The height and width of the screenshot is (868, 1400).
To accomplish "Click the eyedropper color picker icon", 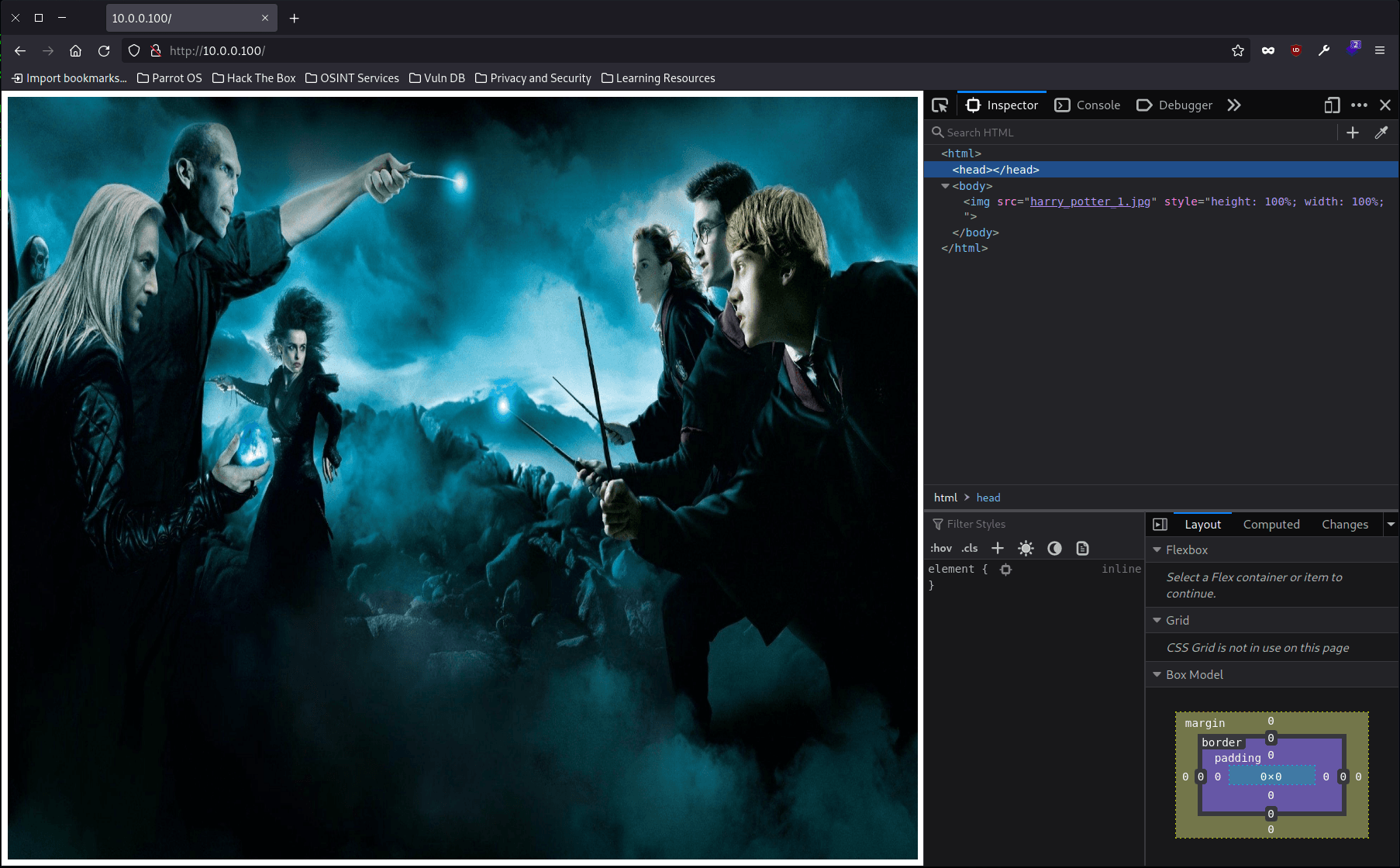I will (1381, 133).
